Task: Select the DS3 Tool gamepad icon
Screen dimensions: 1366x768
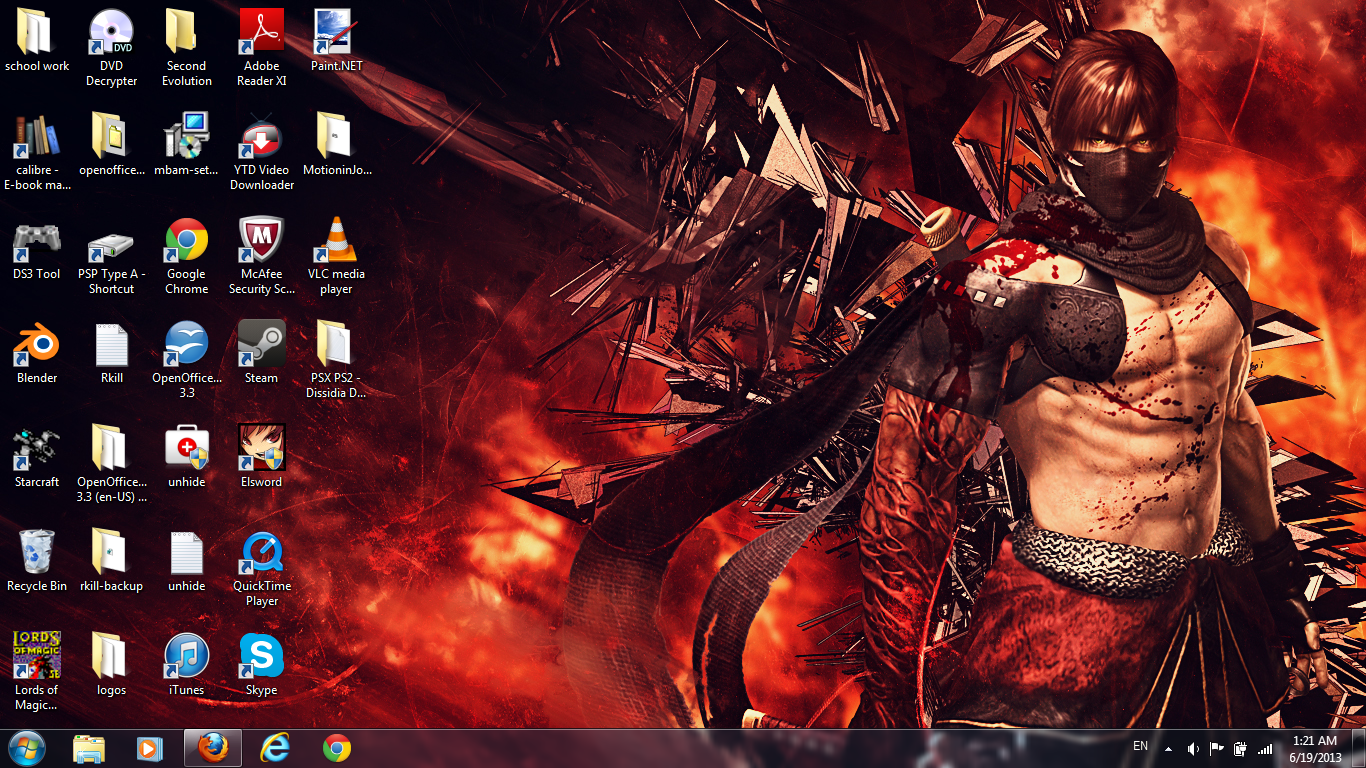Action: pyautogui.click(x=37, y=240)
